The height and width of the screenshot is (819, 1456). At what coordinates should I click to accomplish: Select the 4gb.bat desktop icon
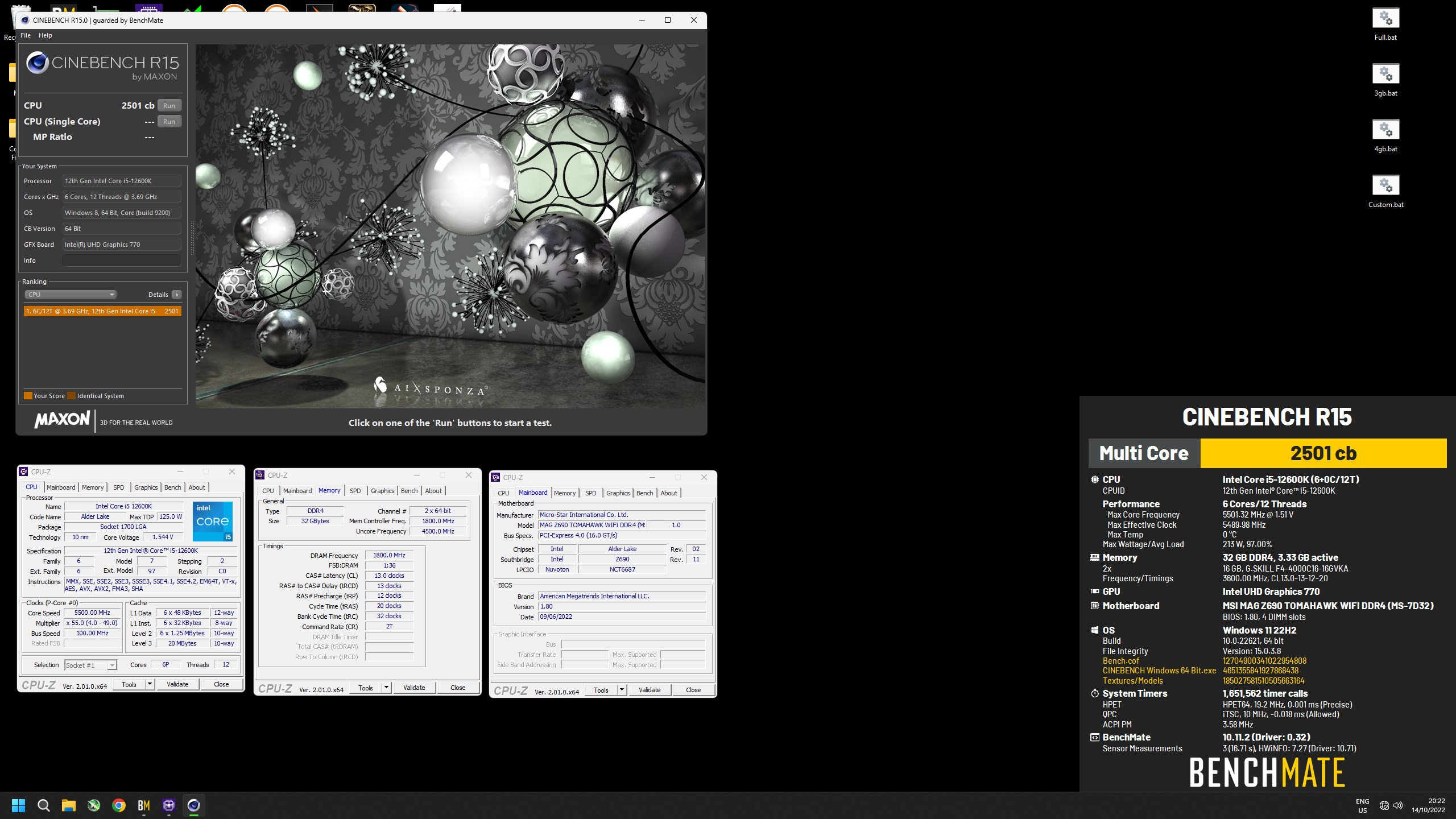1385,136
